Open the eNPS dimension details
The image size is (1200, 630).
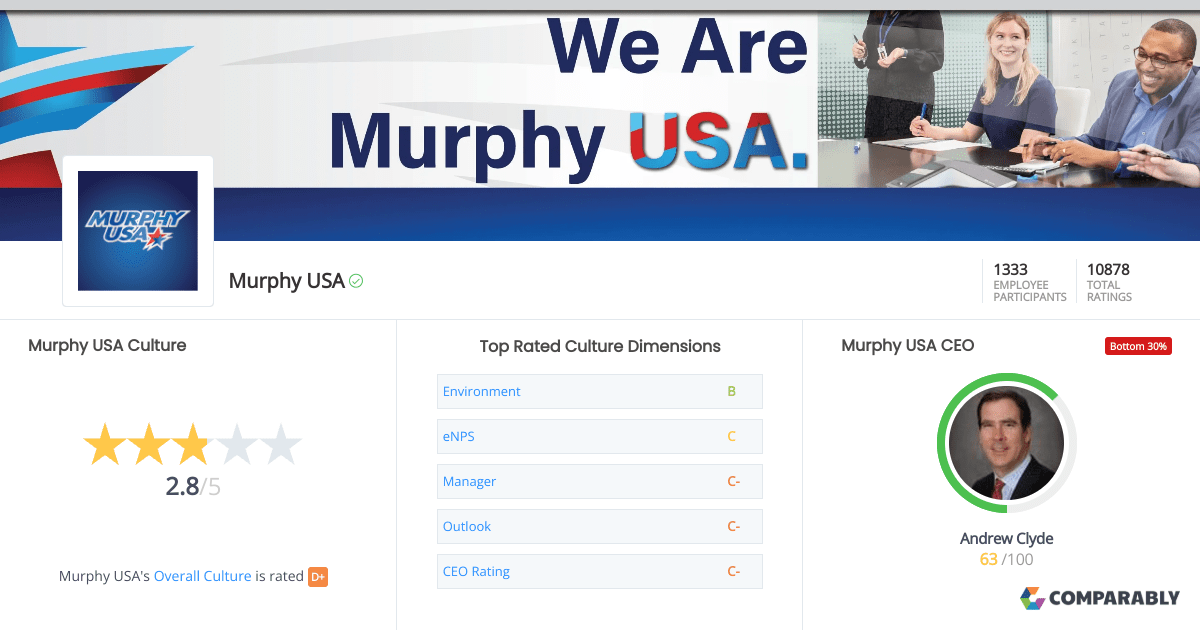tap(458, 436)
